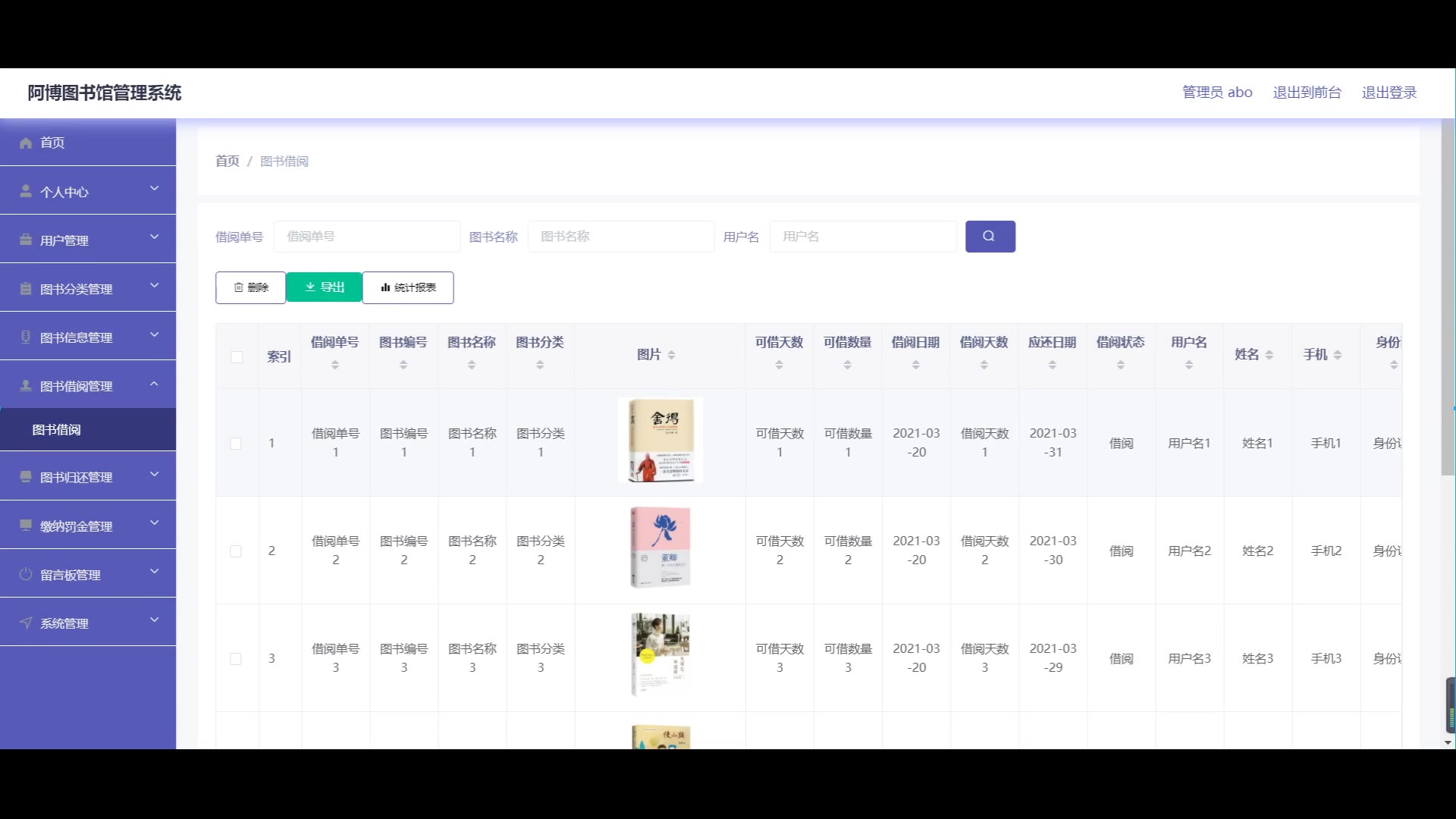Click sort arrows under 借阅单号 header
Image resolution: width=1456 pixels, height=819 pixels.
[x=335, y=366]
